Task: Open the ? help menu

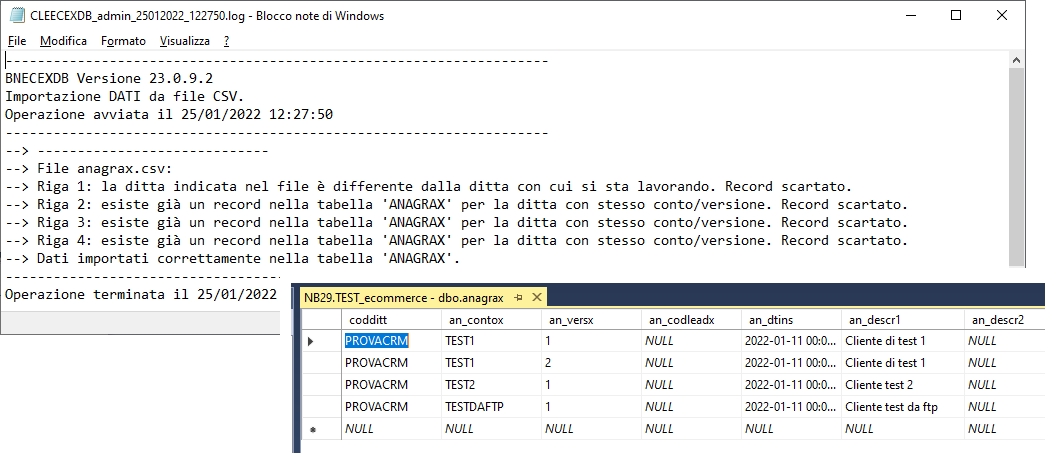Action: [227, 41]
